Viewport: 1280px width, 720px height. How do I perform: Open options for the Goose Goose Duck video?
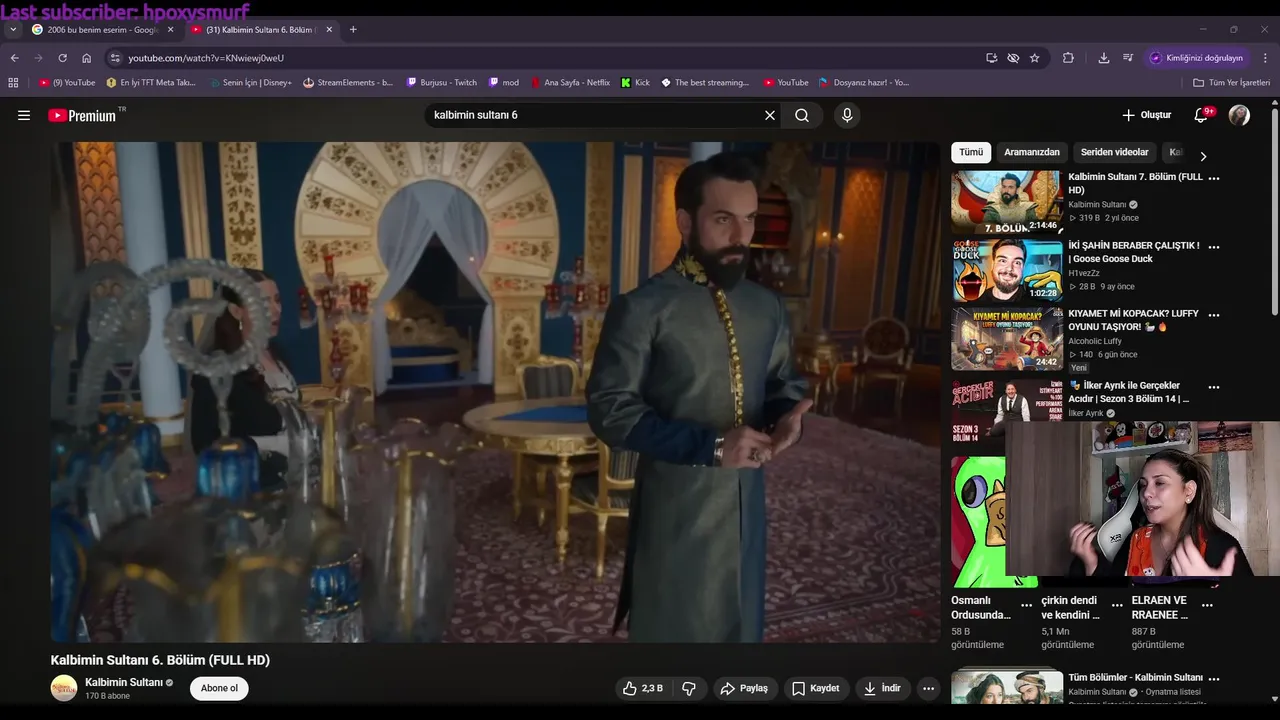click(1214, 247)
